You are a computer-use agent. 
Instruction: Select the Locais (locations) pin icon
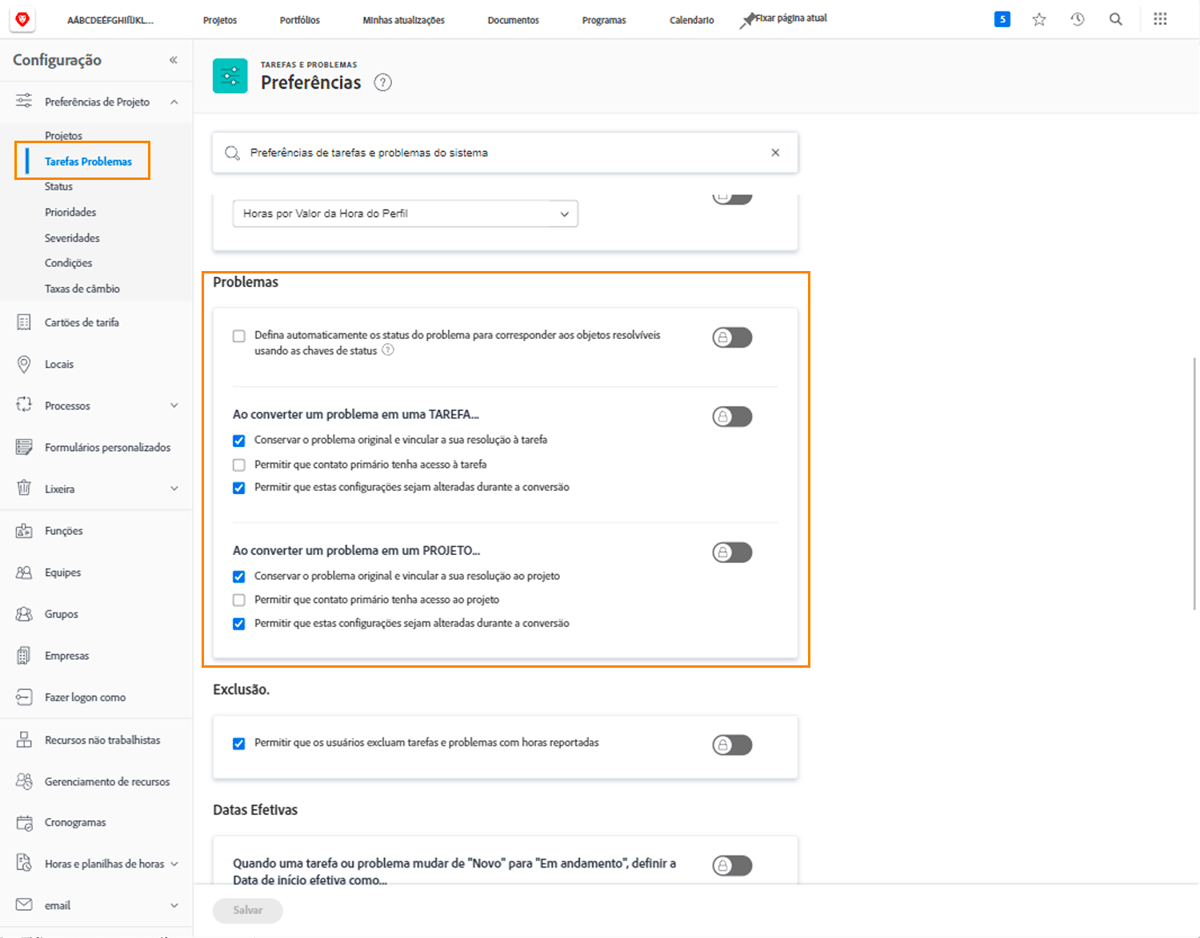coord(22,364)
